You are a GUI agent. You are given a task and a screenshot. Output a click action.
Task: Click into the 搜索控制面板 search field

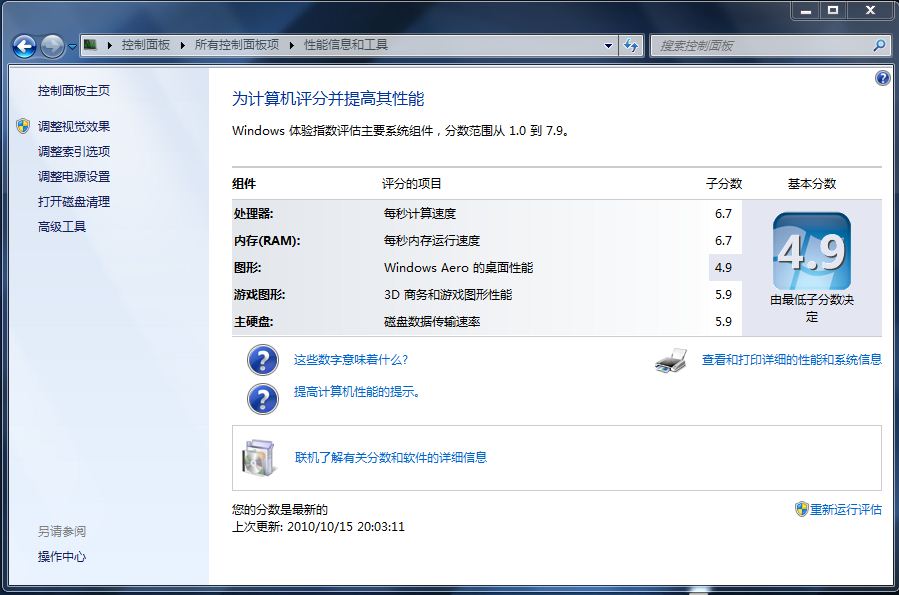coord(760,45)
